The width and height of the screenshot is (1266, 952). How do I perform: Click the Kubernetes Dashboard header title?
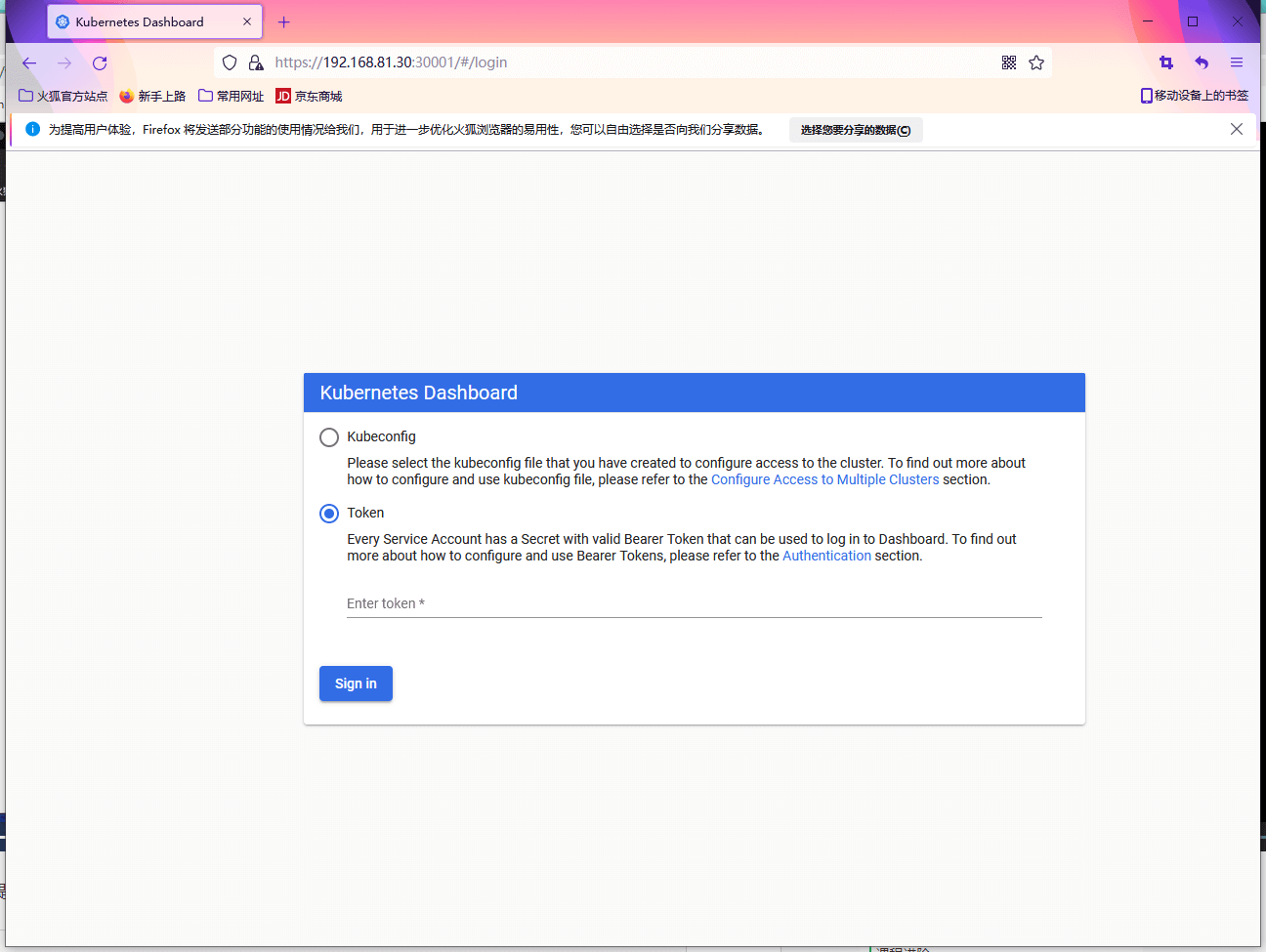tap(419, 393)
